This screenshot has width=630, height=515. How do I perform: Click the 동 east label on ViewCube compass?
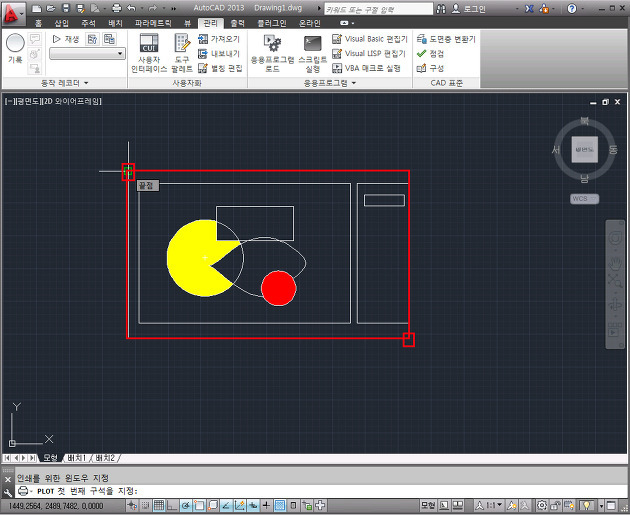click(x=613, y=149)
